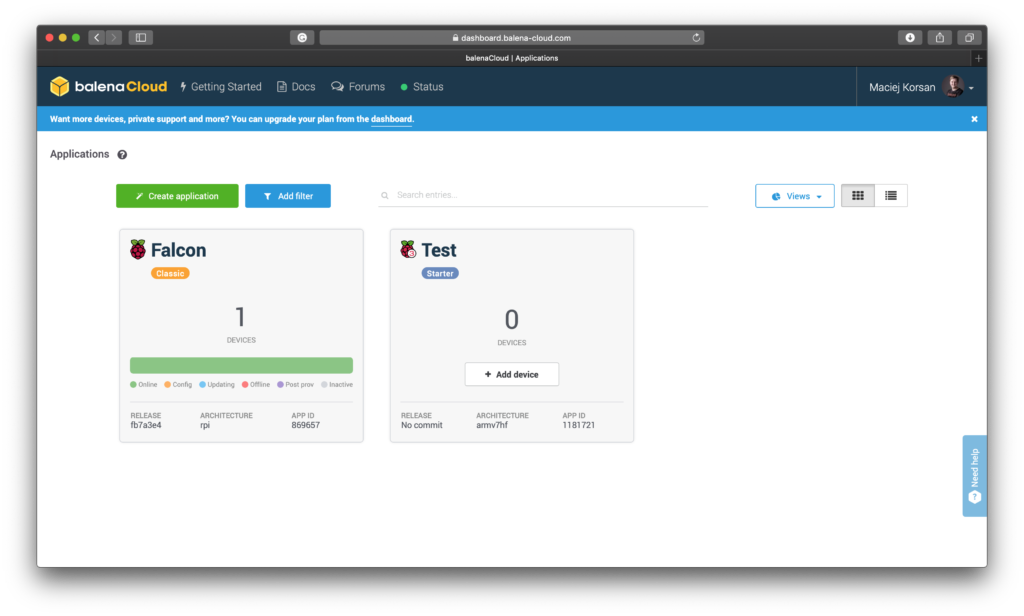Select the balenaCloud Applications tab
Screen dimensions: 1024x616
click(511, 58)
